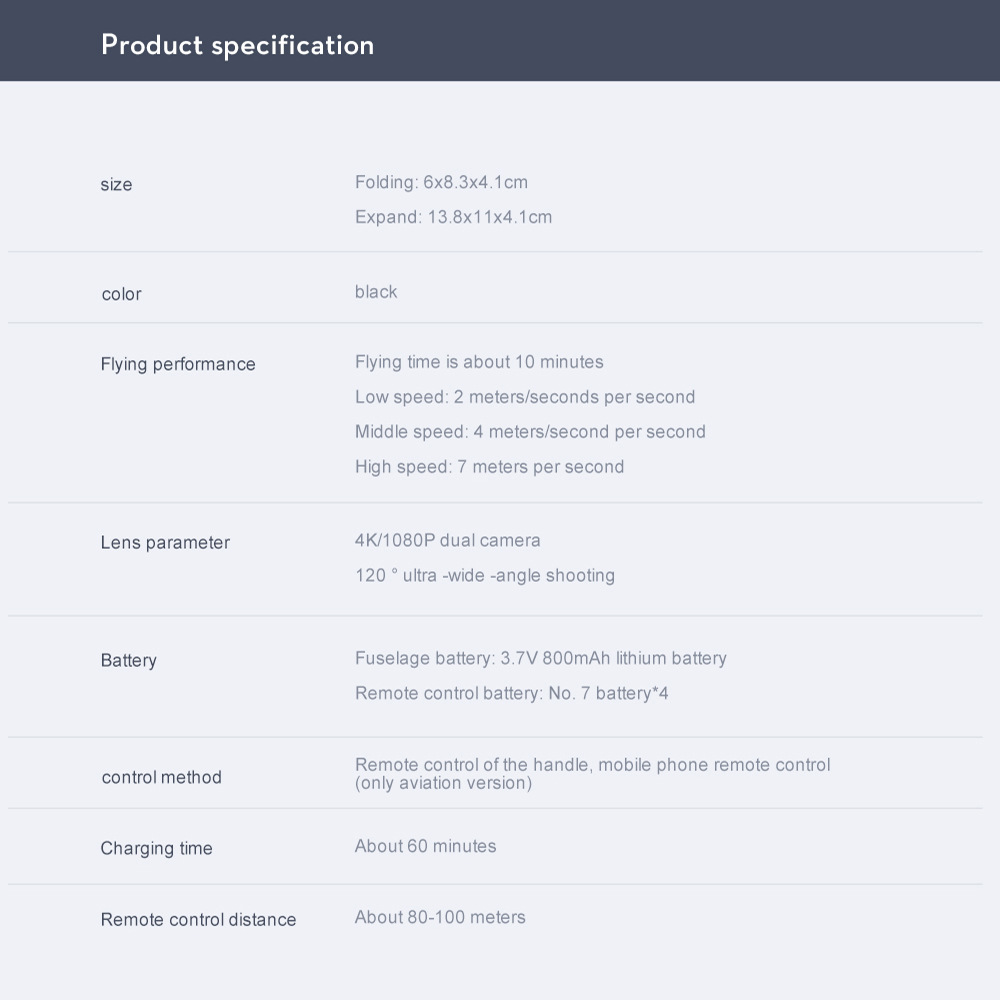1000x1000 pixels.
Task: Click the Fuselage battery 3.7V 800mAh line
Action: coord(541,658)
